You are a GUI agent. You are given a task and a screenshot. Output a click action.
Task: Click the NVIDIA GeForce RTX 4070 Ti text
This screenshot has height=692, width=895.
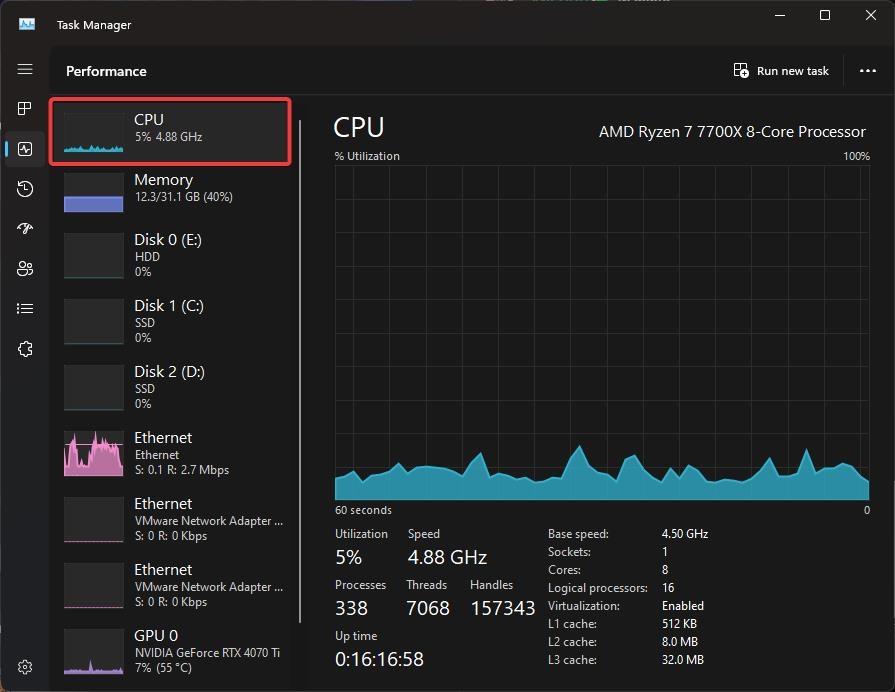207,653
